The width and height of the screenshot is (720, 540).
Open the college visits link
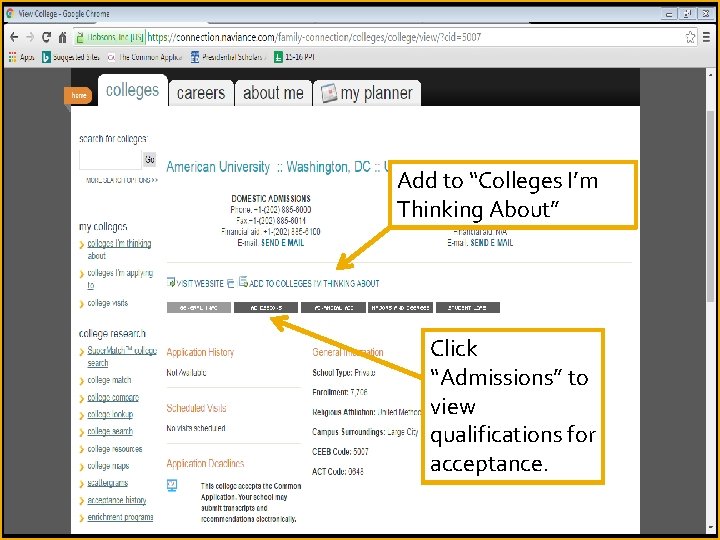pos(107,303)
